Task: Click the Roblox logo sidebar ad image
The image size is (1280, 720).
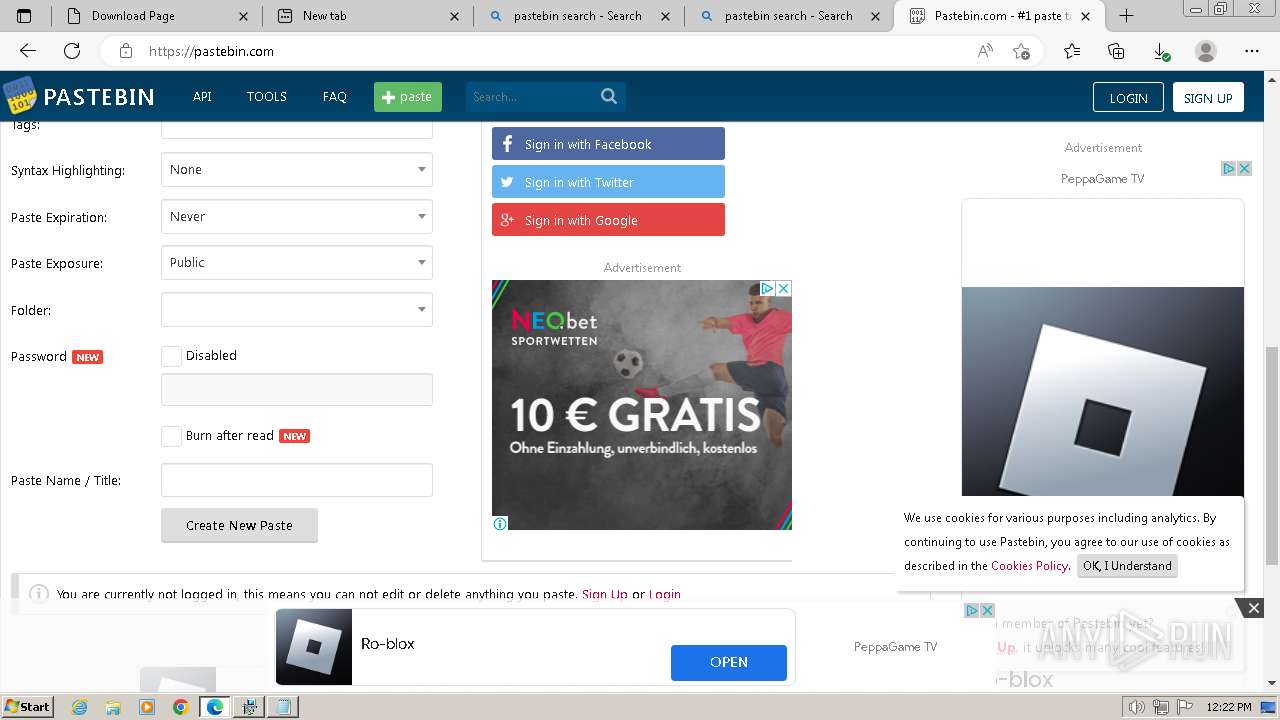Action: pos(1103,391)
